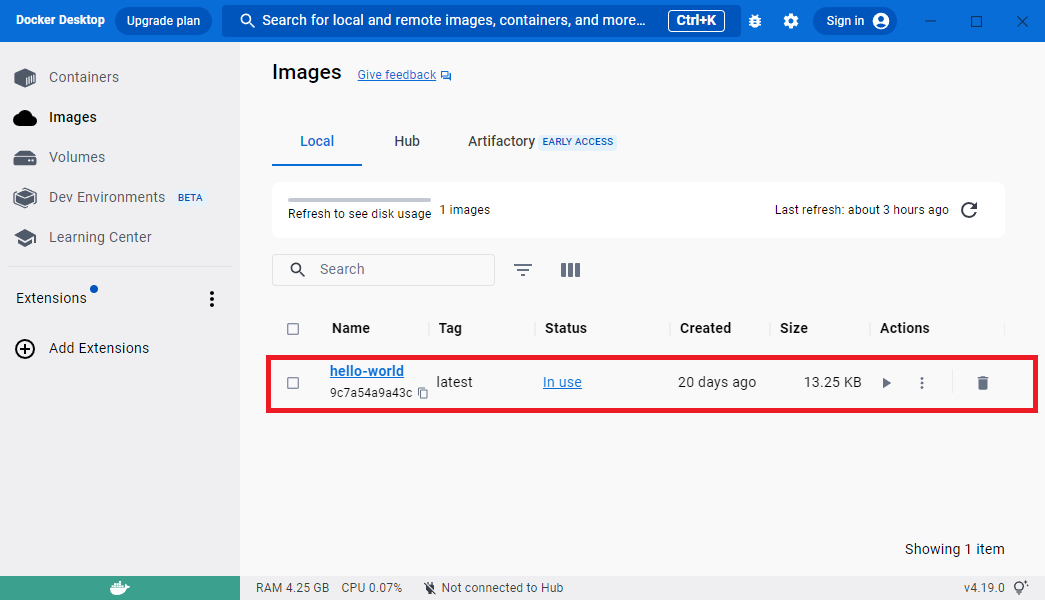Open the filter options icon
The image size is (1045, 600).
point(523,270)
